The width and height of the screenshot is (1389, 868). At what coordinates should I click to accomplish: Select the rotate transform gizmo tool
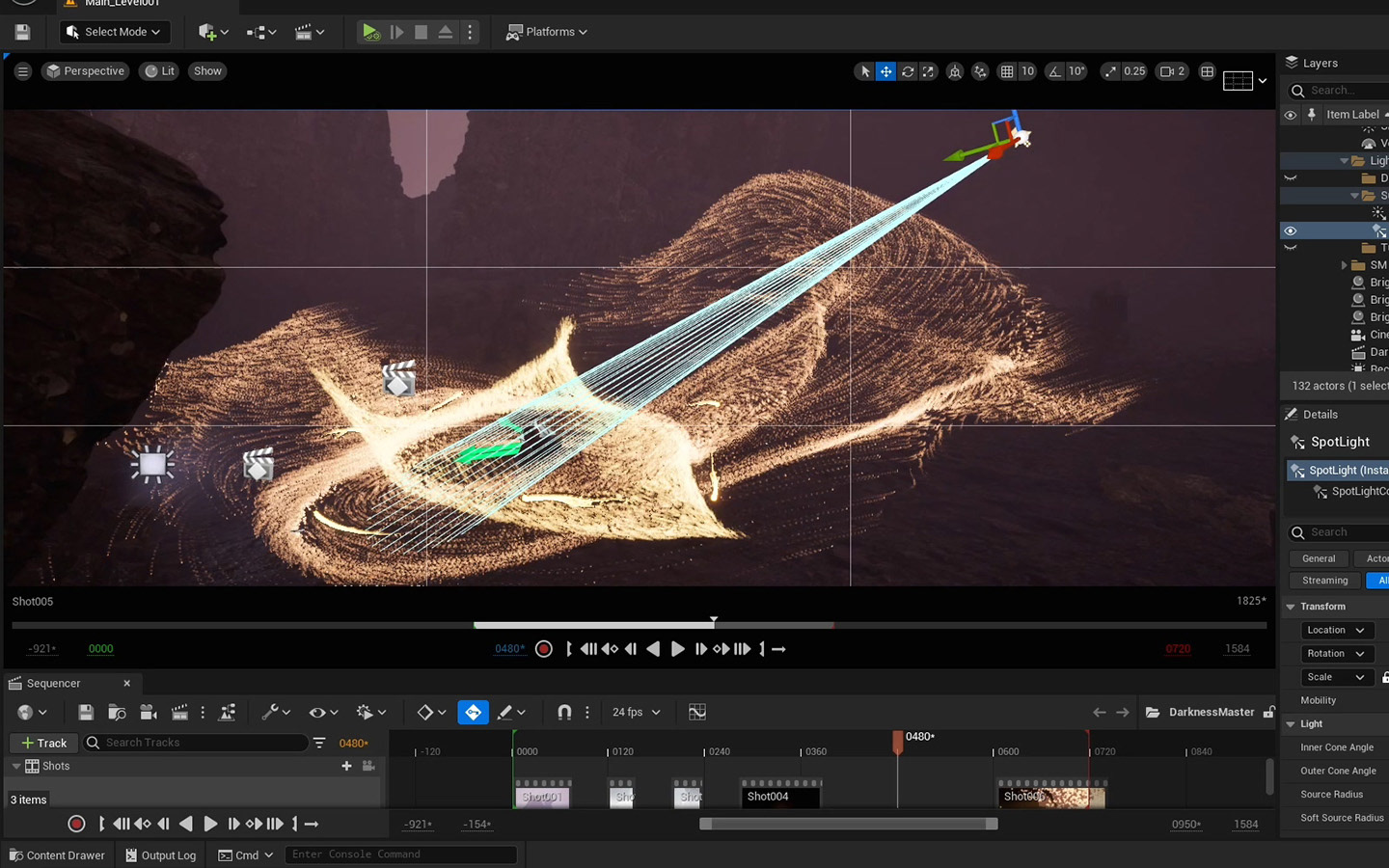click(x=907, y=71)
